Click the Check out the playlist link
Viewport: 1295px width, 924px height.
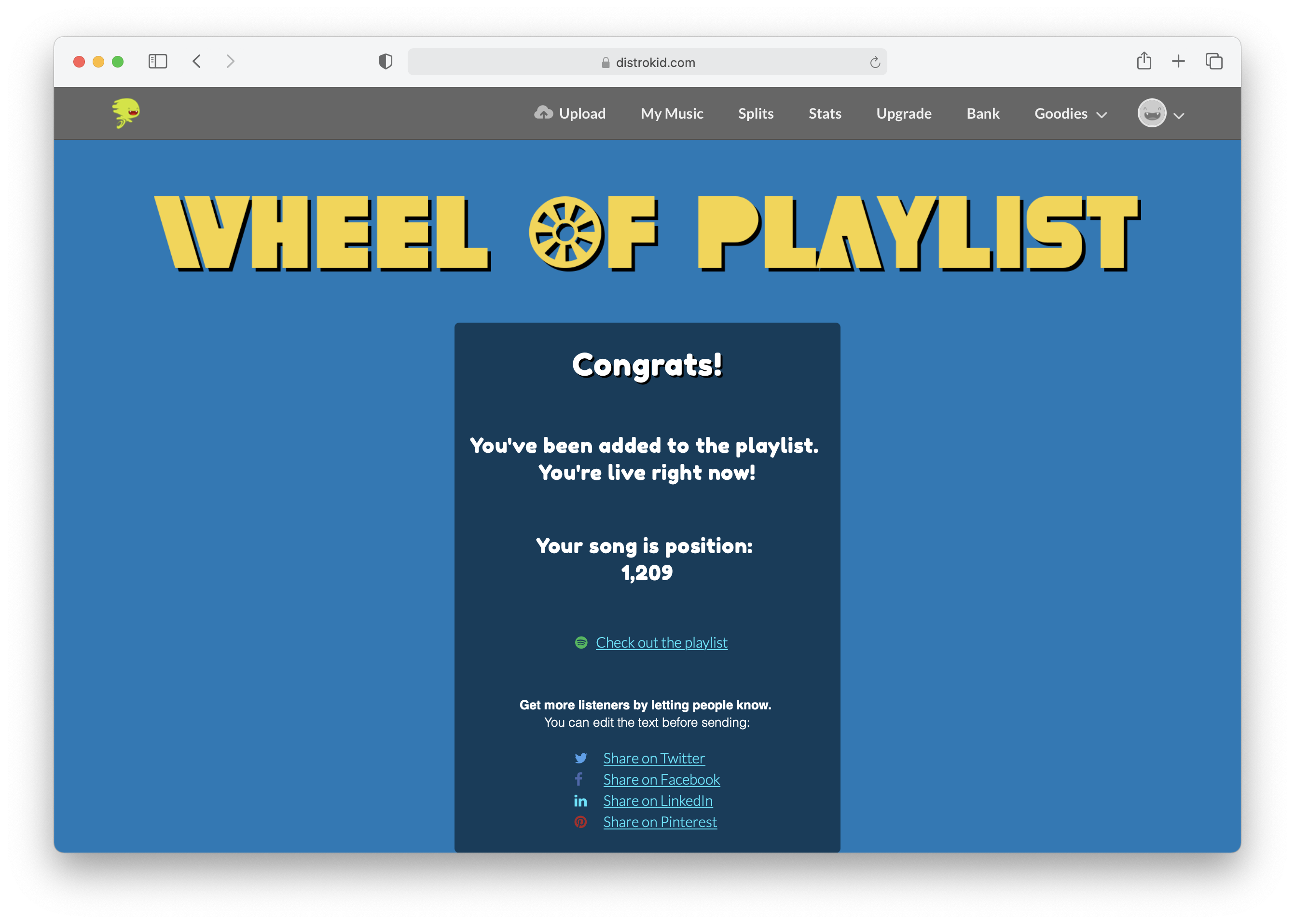point(661,642)
